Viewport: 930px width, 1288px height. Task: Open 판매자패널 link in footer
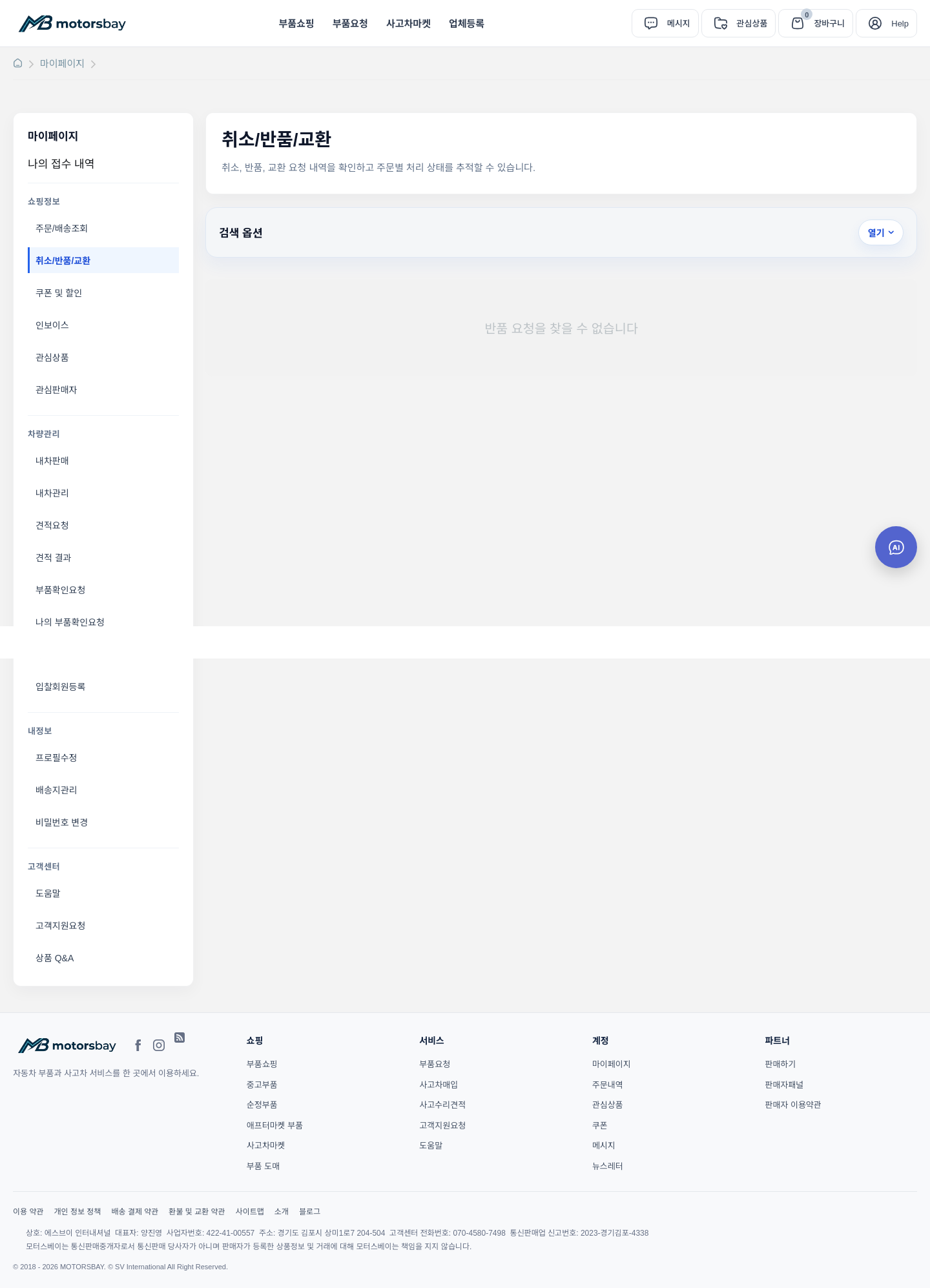point(784,1085)
